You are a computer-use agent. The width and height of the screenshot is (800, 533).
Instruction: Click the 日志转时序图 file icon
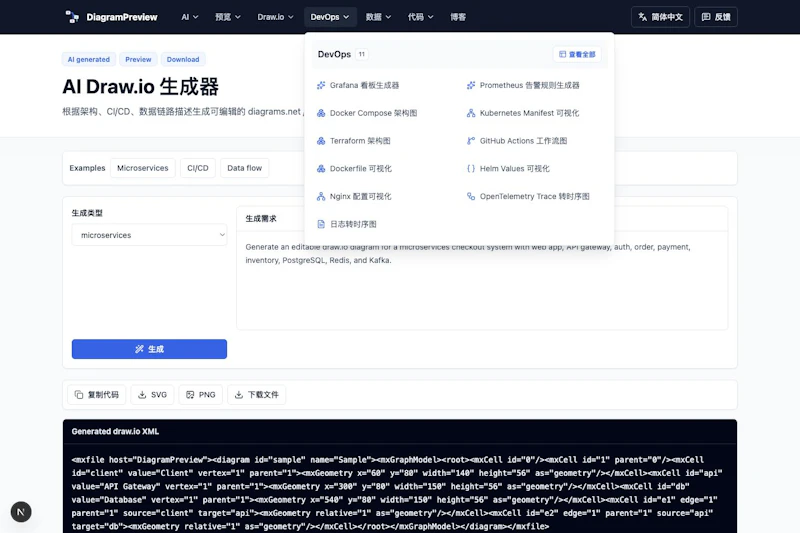coord(321,224)
